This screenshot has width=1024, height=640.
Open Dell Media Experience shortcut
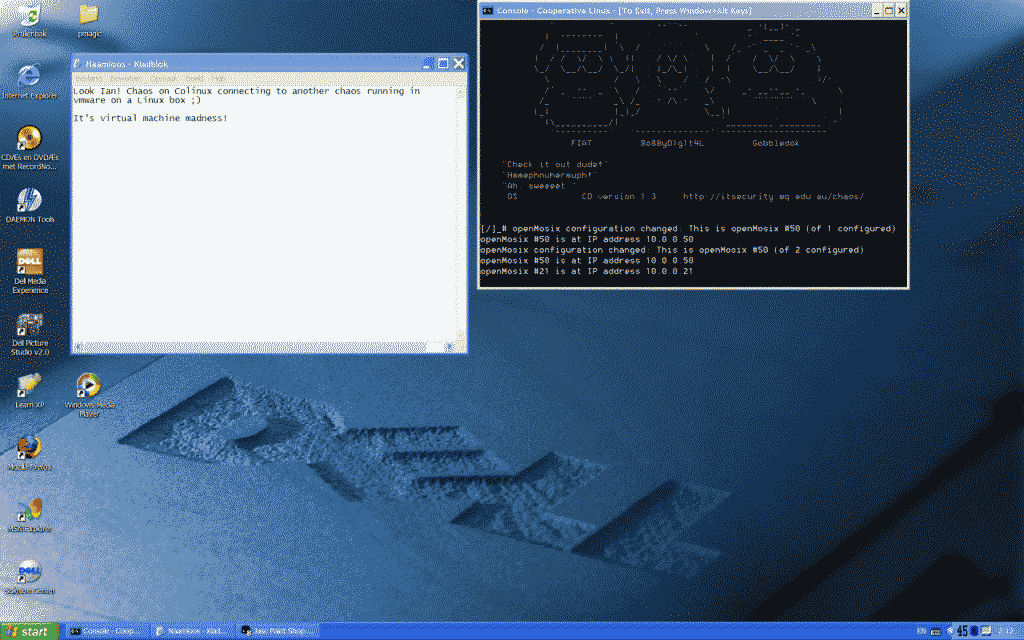[29, 262]
